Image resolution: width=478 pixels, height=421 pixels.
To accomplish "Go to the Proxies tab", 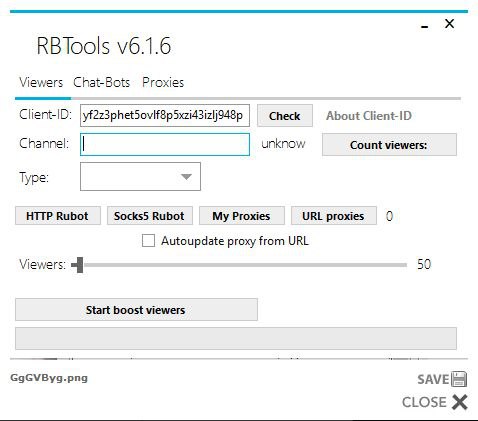I will tap(163, 82).
